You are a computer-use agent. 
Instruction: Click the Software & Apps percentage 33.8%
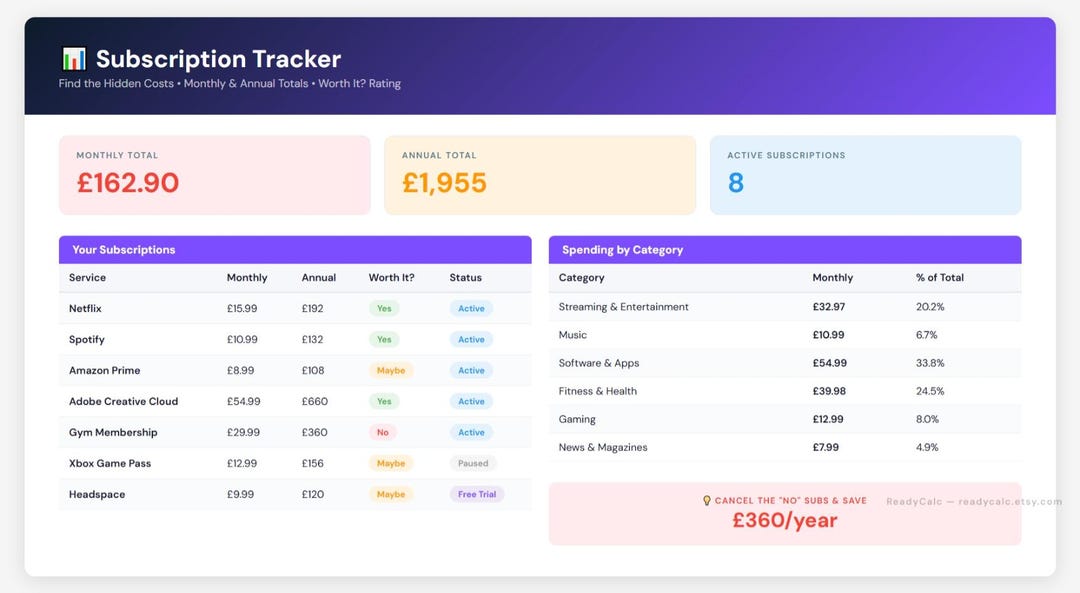tap(930, 363)
